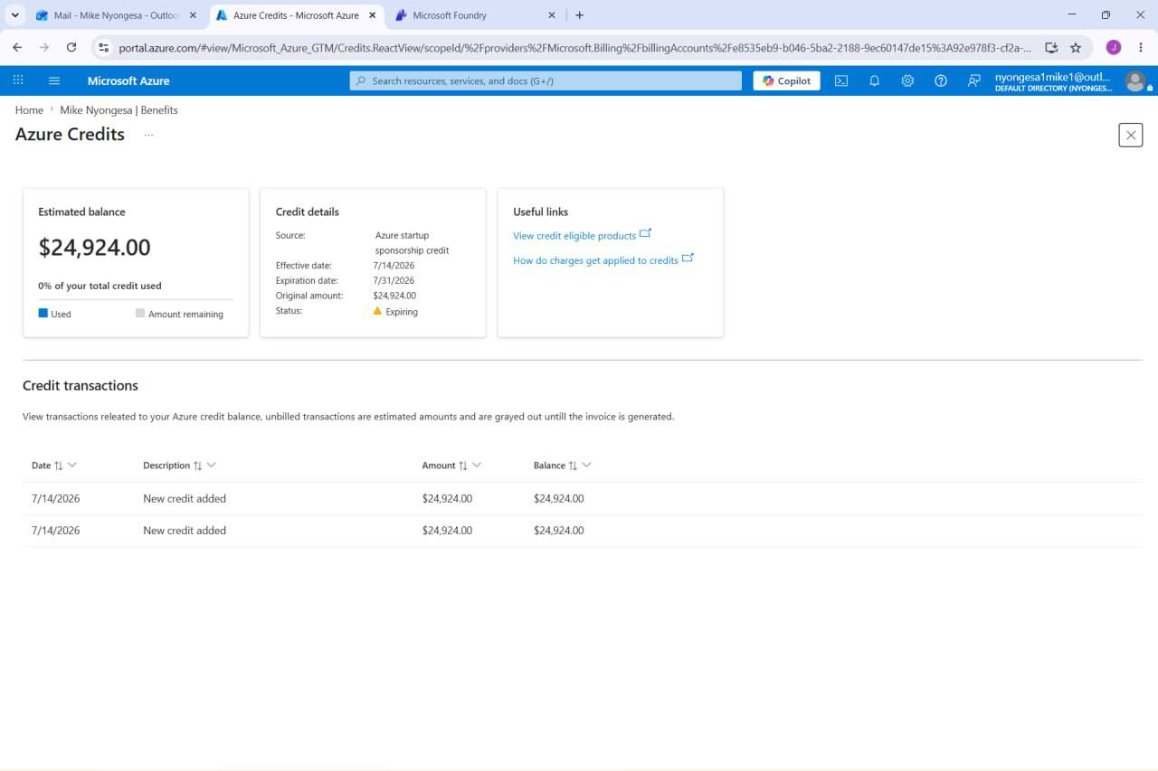Go to Microsoft Azure home logo text
The width and height of the screenshot is (1158, 771).
(129, 80)
